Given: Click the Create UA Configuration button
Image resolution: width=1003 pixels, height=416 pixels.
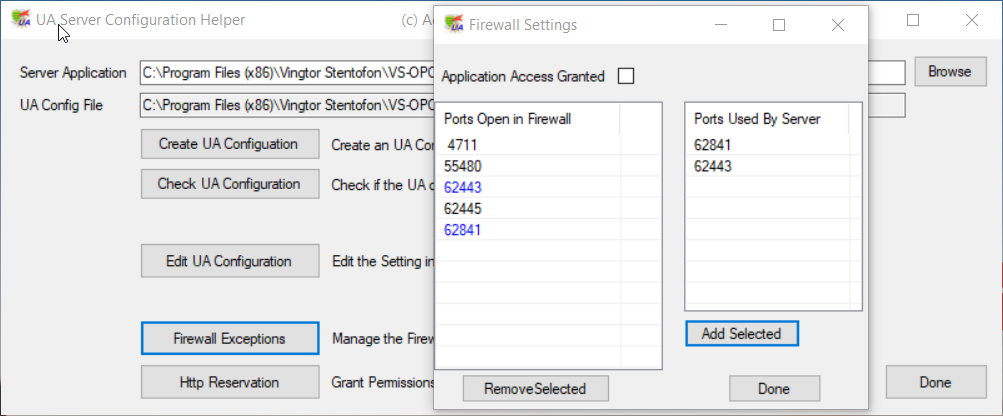Looking at the screenshot, I should point(229,144).
